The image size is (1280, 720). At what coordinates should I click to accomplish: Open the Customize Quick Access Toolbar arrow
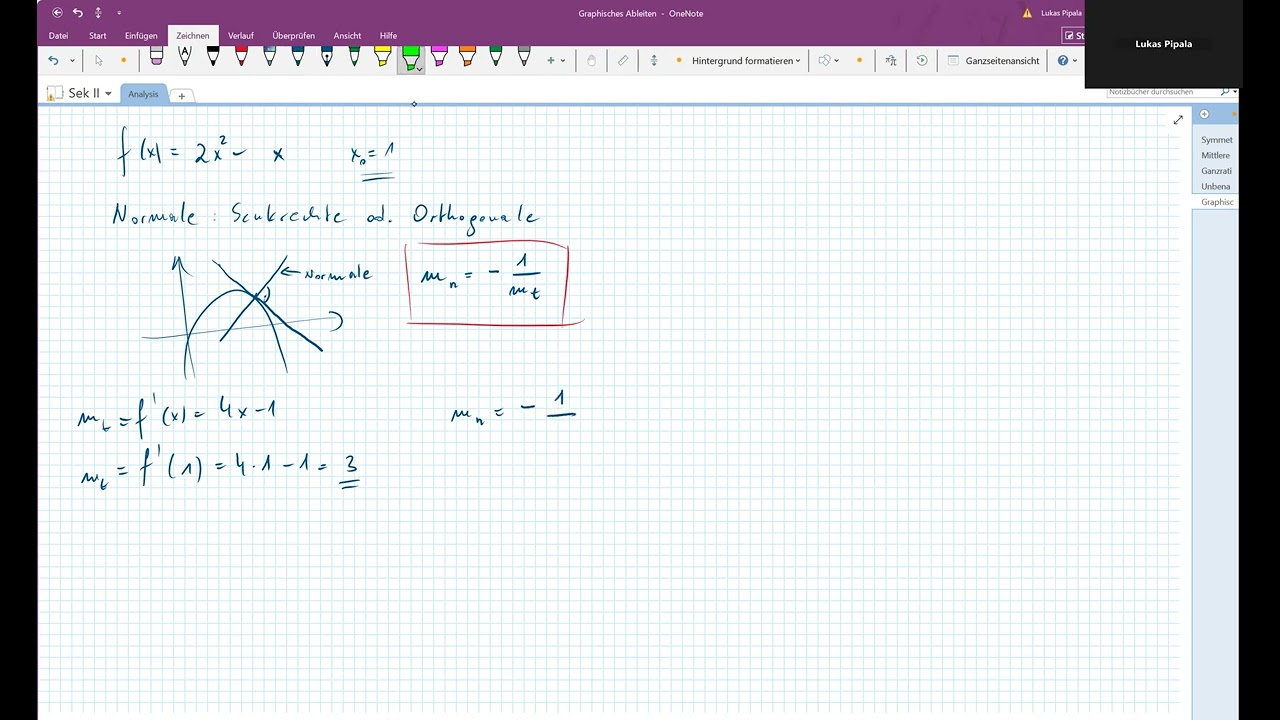click(x=119, y=13)
